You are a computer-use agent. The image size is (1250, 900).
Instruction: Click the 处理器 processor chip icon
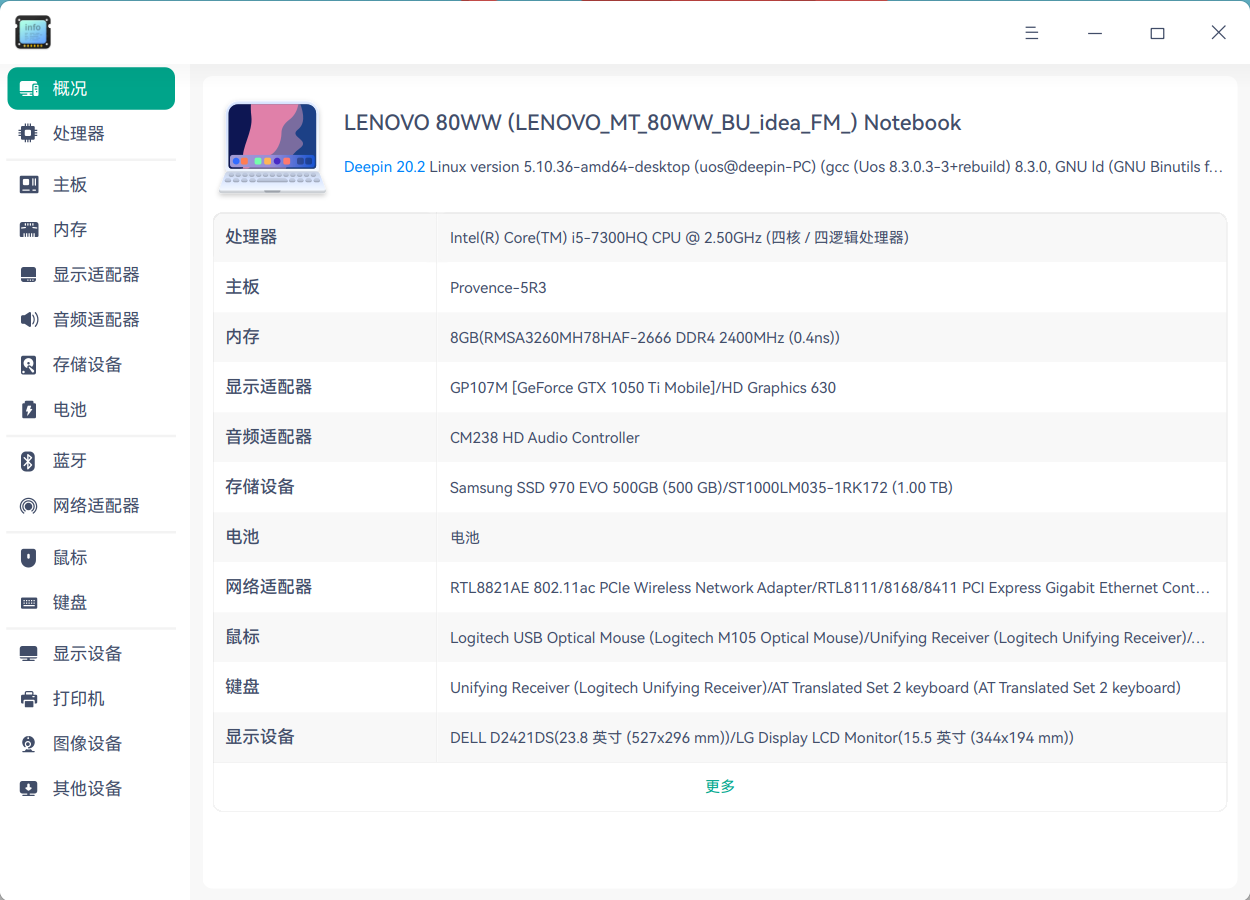point(29,133)
